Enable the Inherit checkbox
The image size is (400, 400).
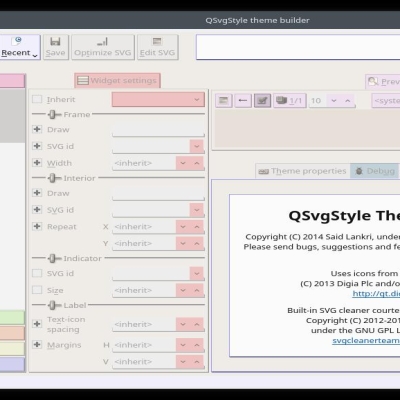click(37, 99)
